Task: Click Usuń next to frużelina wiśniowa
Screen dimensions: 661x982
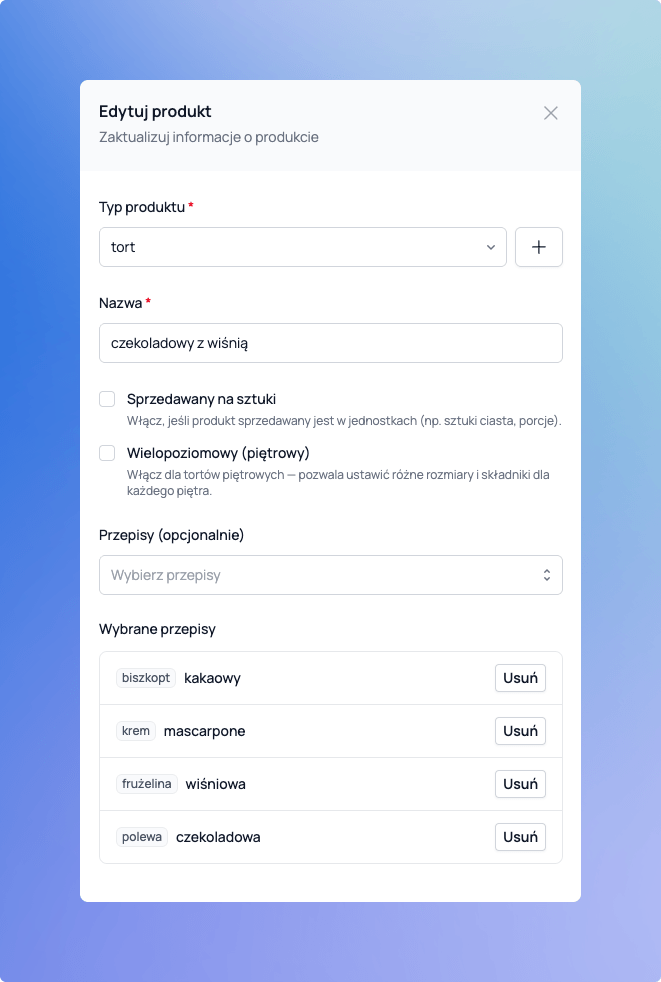Action: (520, 784)
